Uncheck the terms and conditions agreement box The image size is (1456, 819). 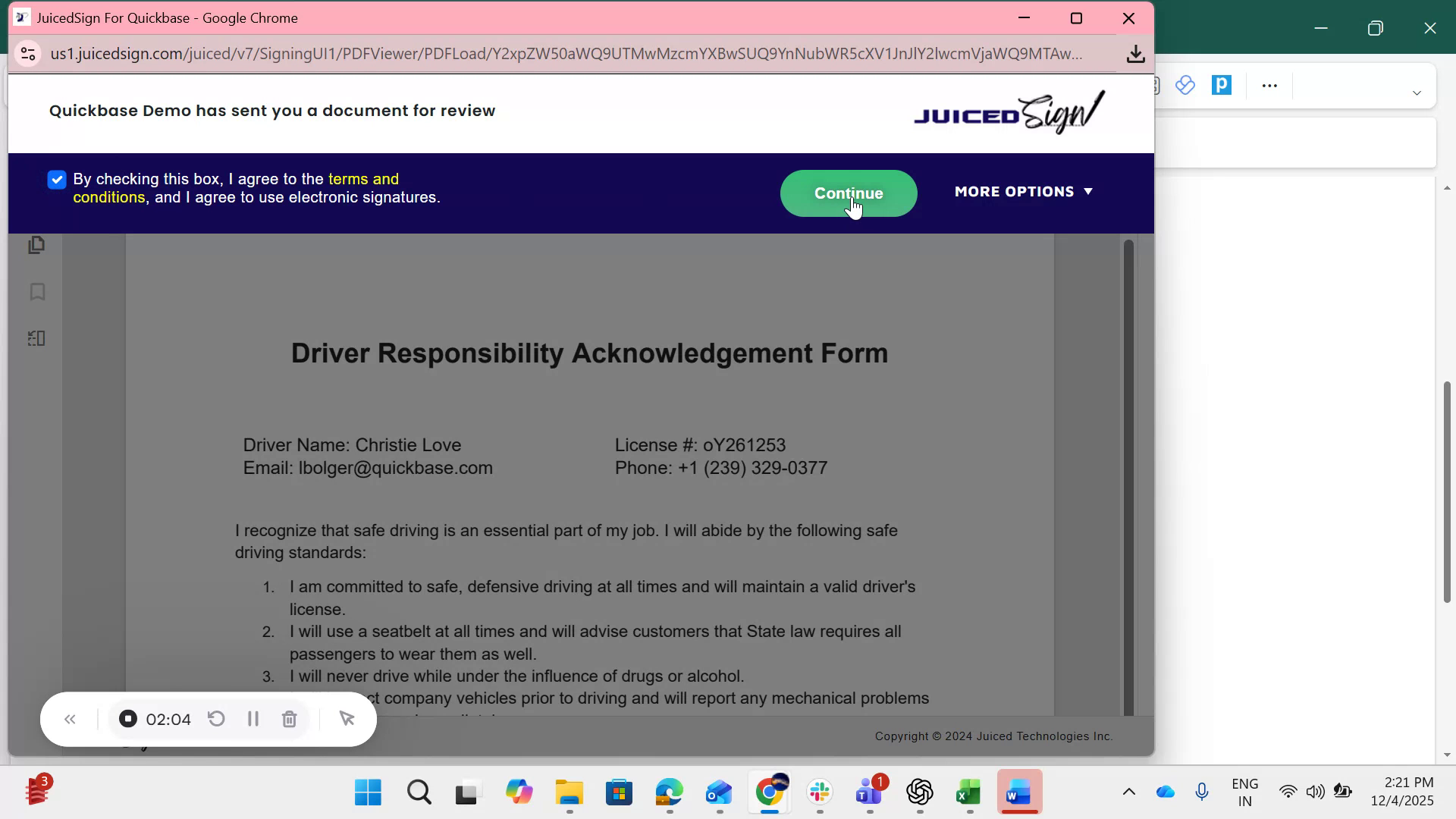57,179
